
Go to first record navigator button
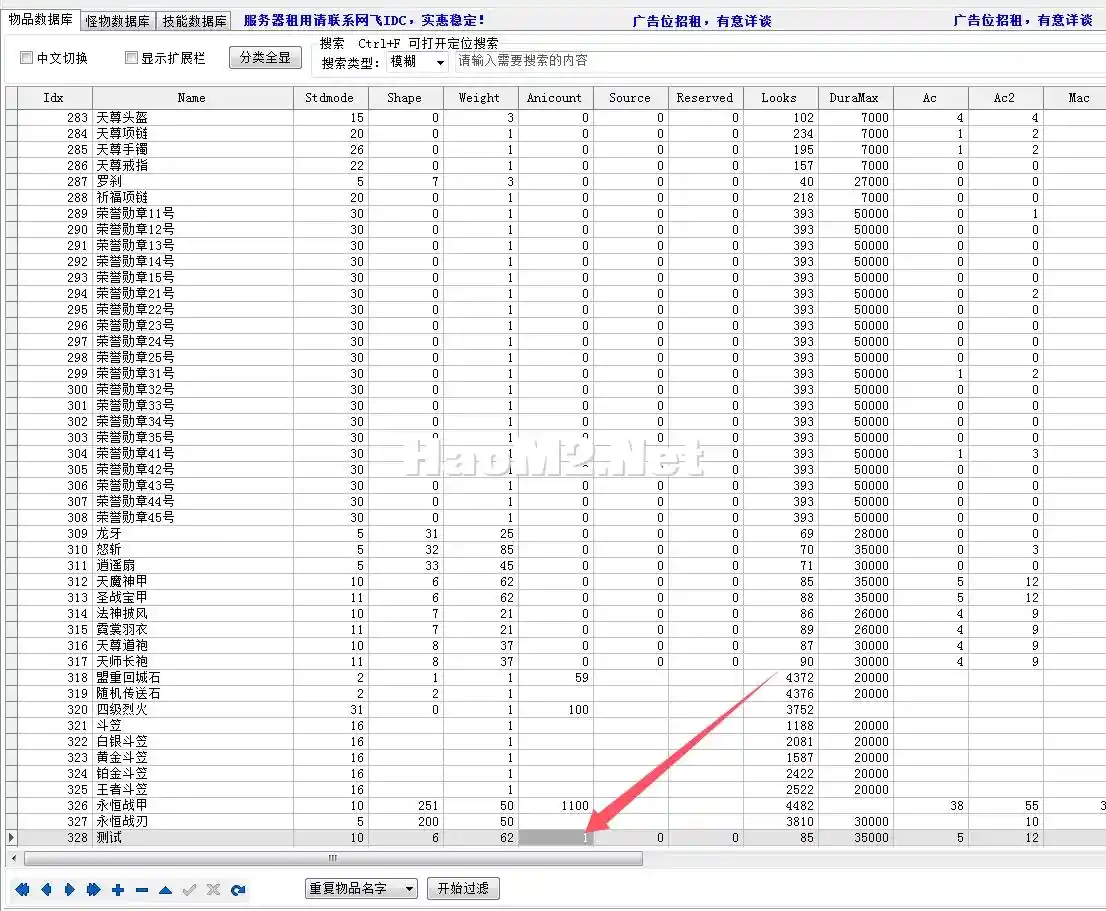pyautogui.click(x=22, y=889)
